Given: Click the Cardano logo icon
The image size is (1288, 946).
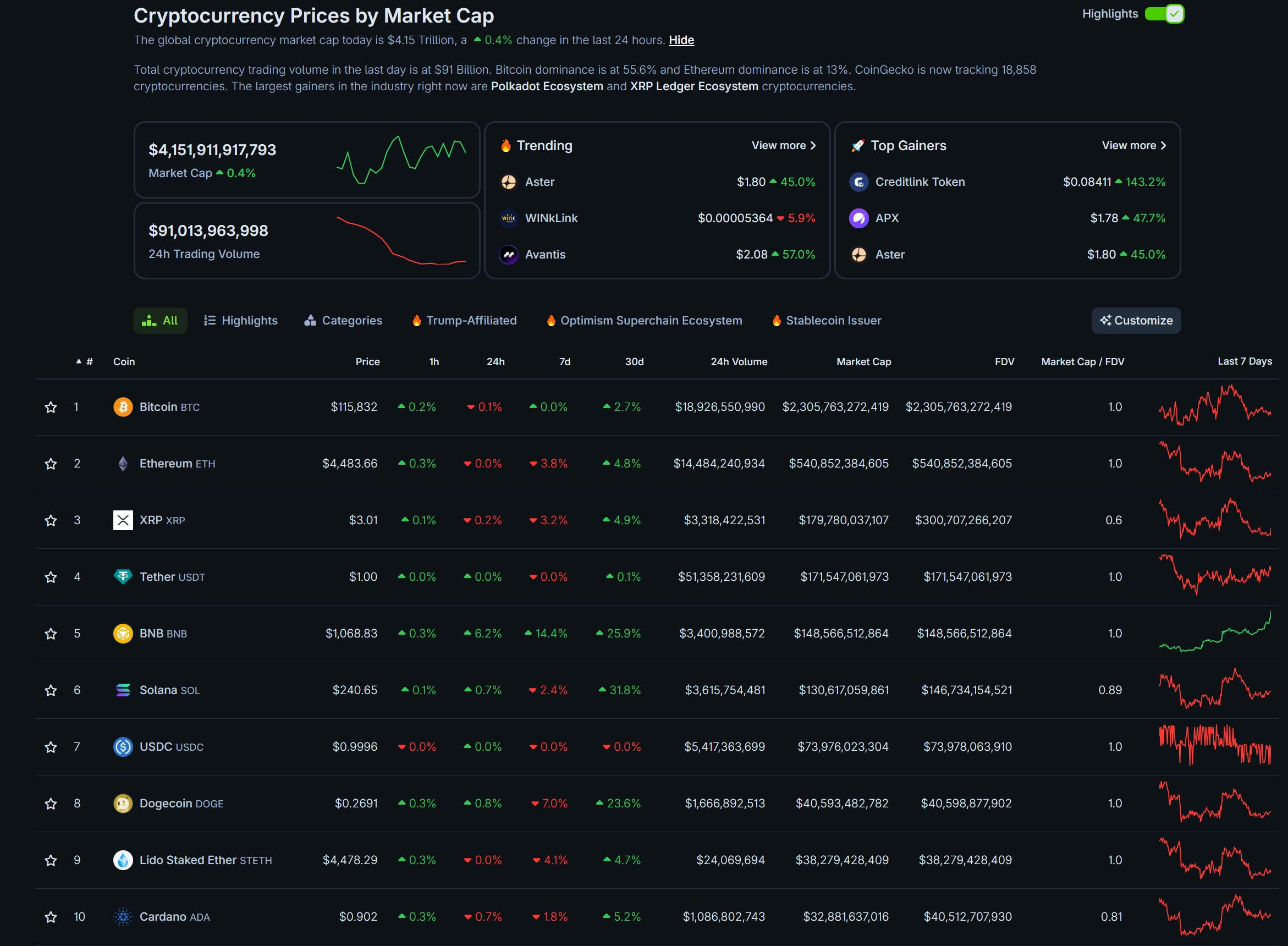Looking at the screenshot, I should click(x=123, y=917).
